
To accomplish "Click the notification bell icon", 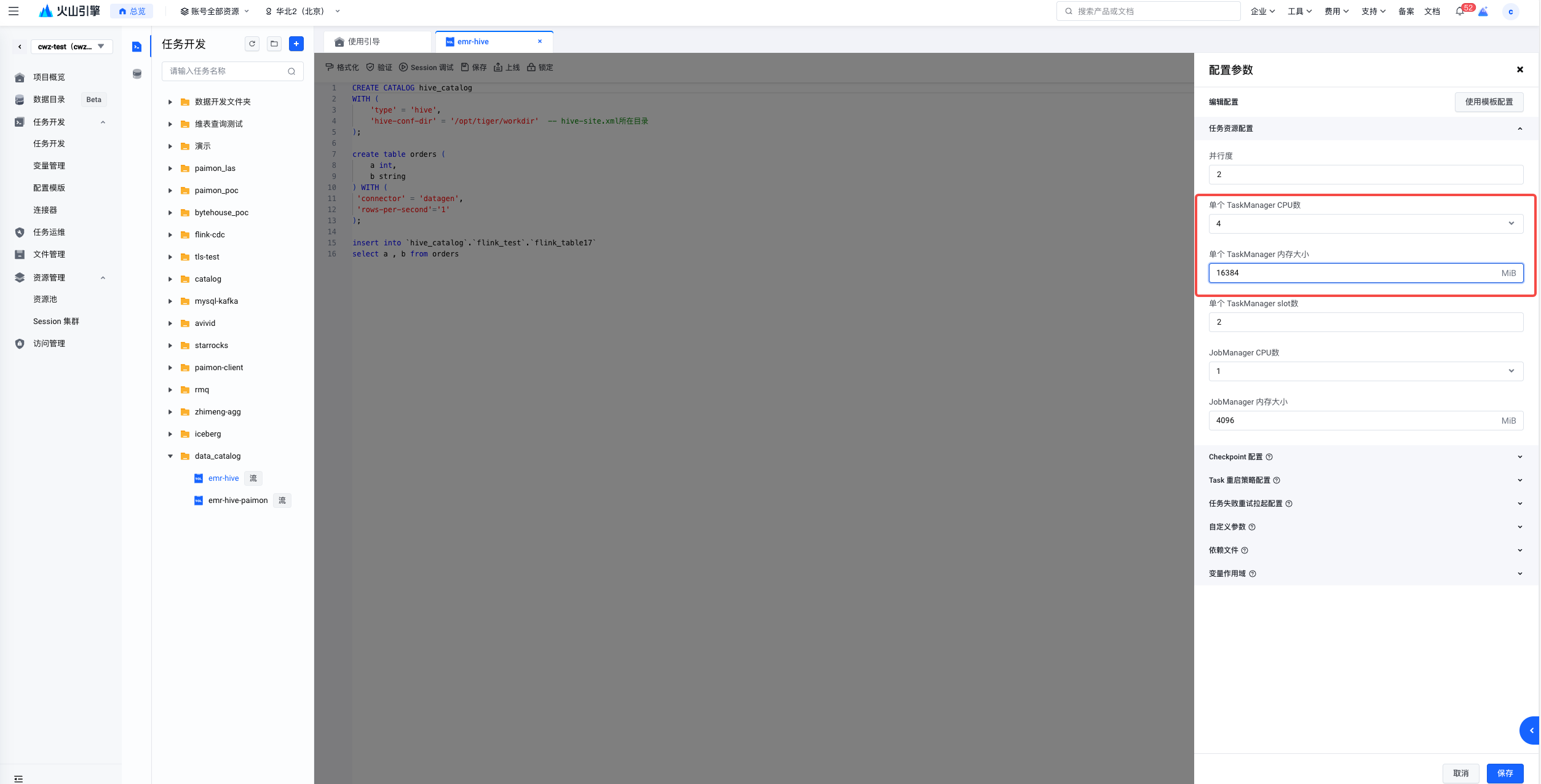I will (1460, 11).
